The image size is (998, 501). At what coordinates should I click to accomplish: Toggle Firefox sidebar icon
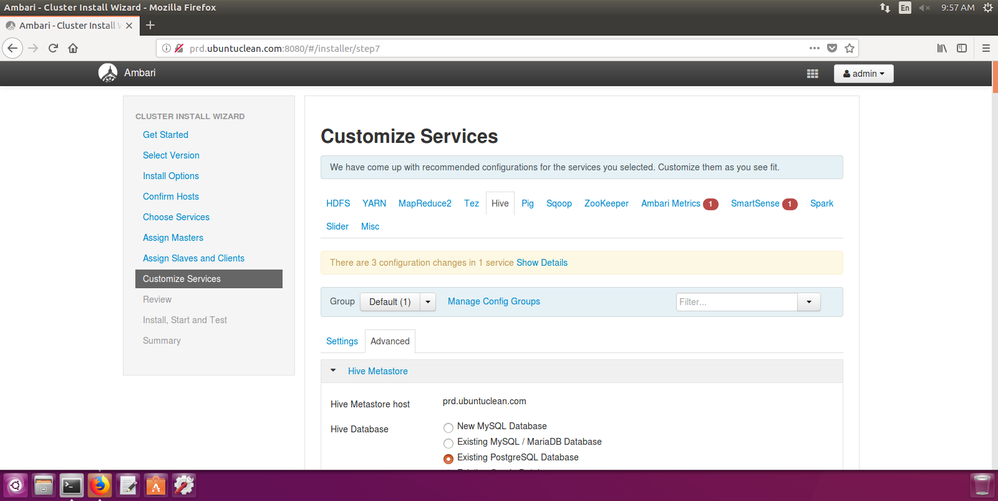962,48
